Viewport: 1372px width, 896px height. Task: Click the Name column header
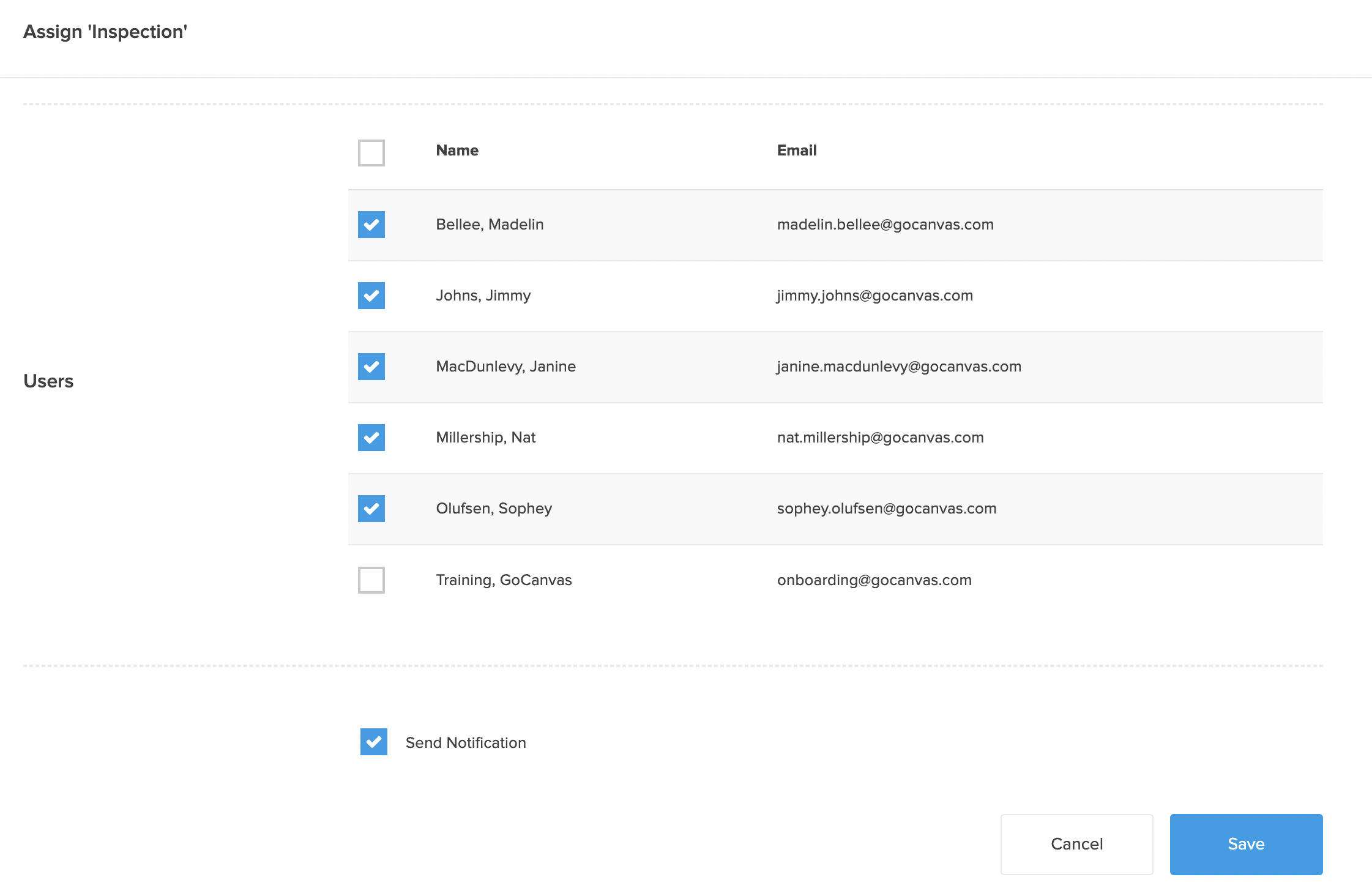(x=457, y=150)
